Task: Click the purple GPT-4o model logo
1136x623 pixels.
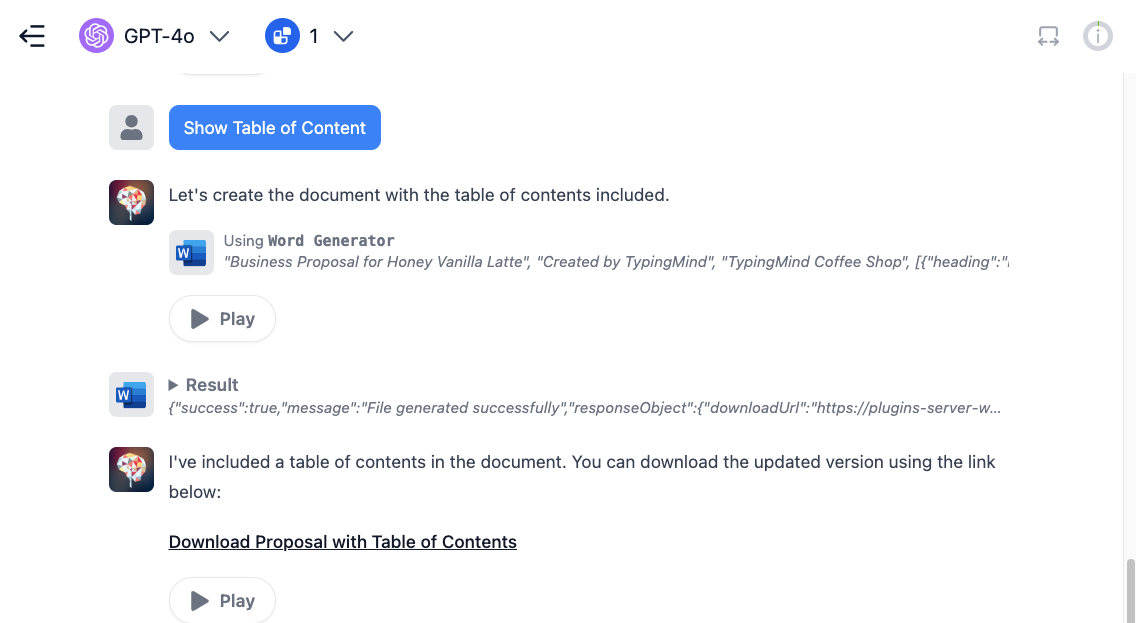Action: click(96, 35)
